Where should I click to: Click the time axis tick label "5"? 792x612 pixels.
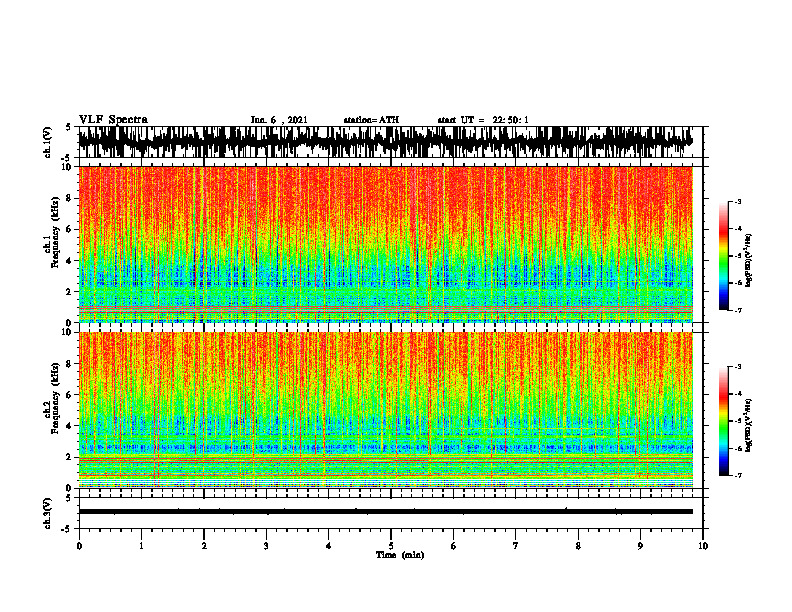tap(391, 546)
